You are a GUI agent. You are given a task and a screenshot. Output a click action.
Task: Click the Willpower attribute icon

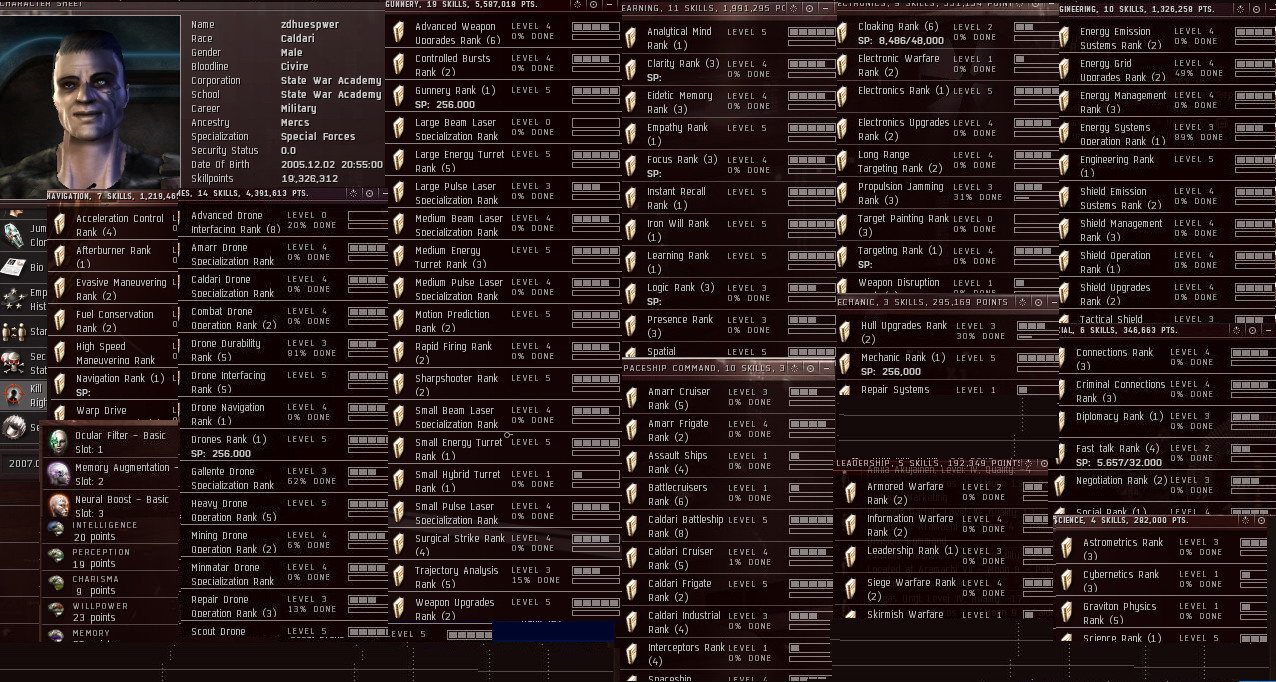[x=56, y=610]
